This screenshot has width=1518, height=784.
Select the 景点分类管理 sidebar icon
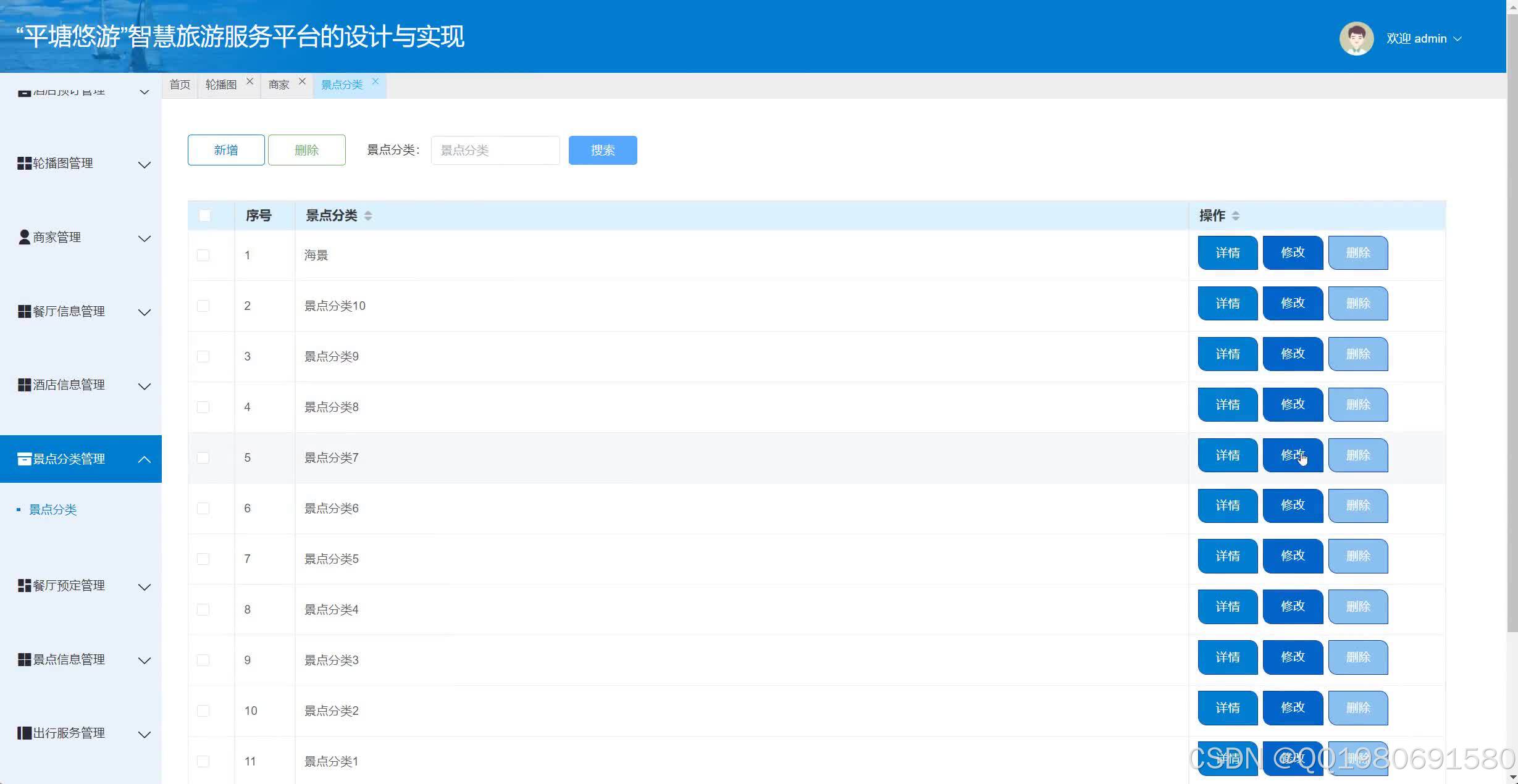(x=25, y=458)
